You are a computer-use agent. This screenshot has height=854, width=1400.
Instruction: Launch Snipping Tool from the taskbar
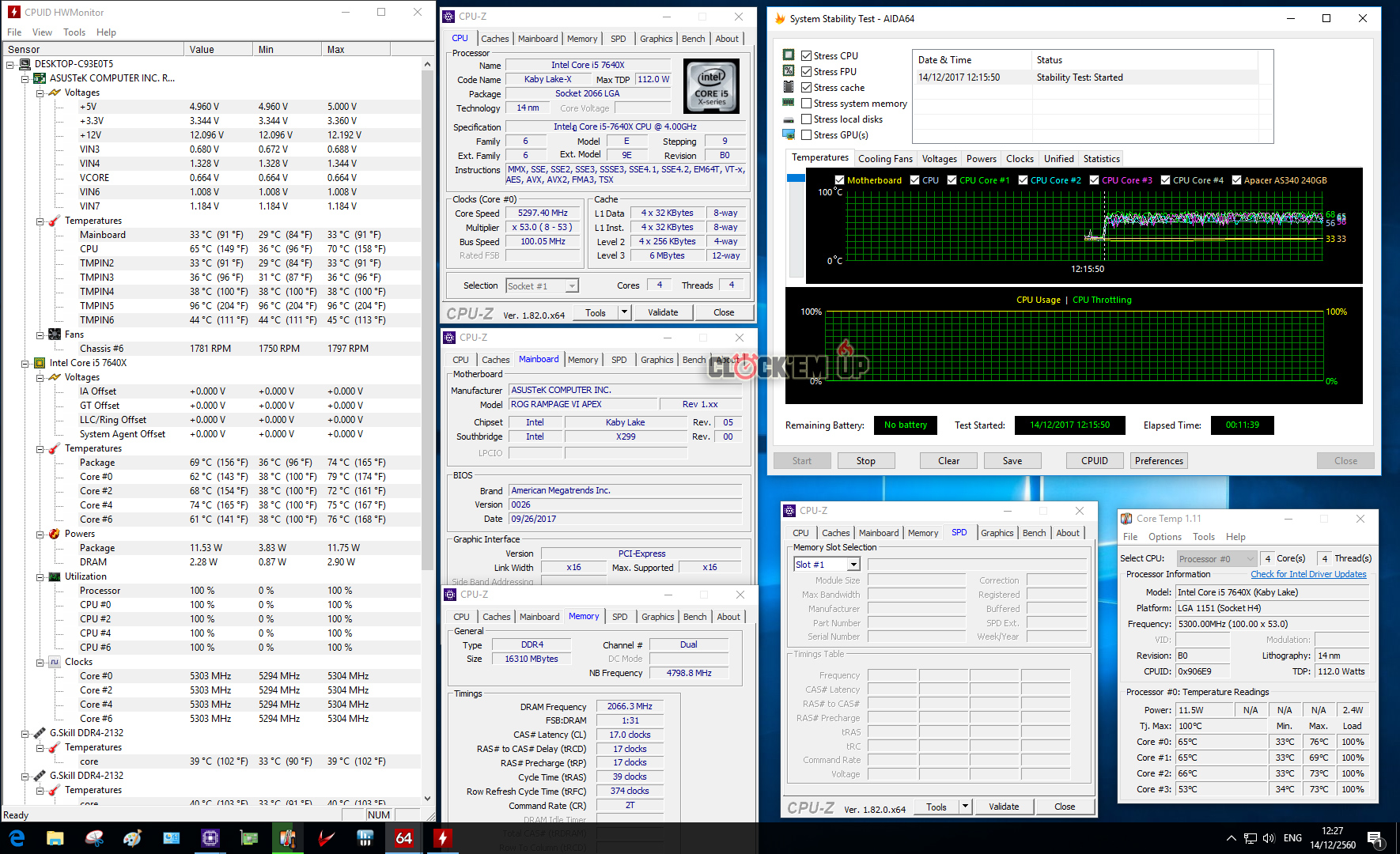coord(94,837)
